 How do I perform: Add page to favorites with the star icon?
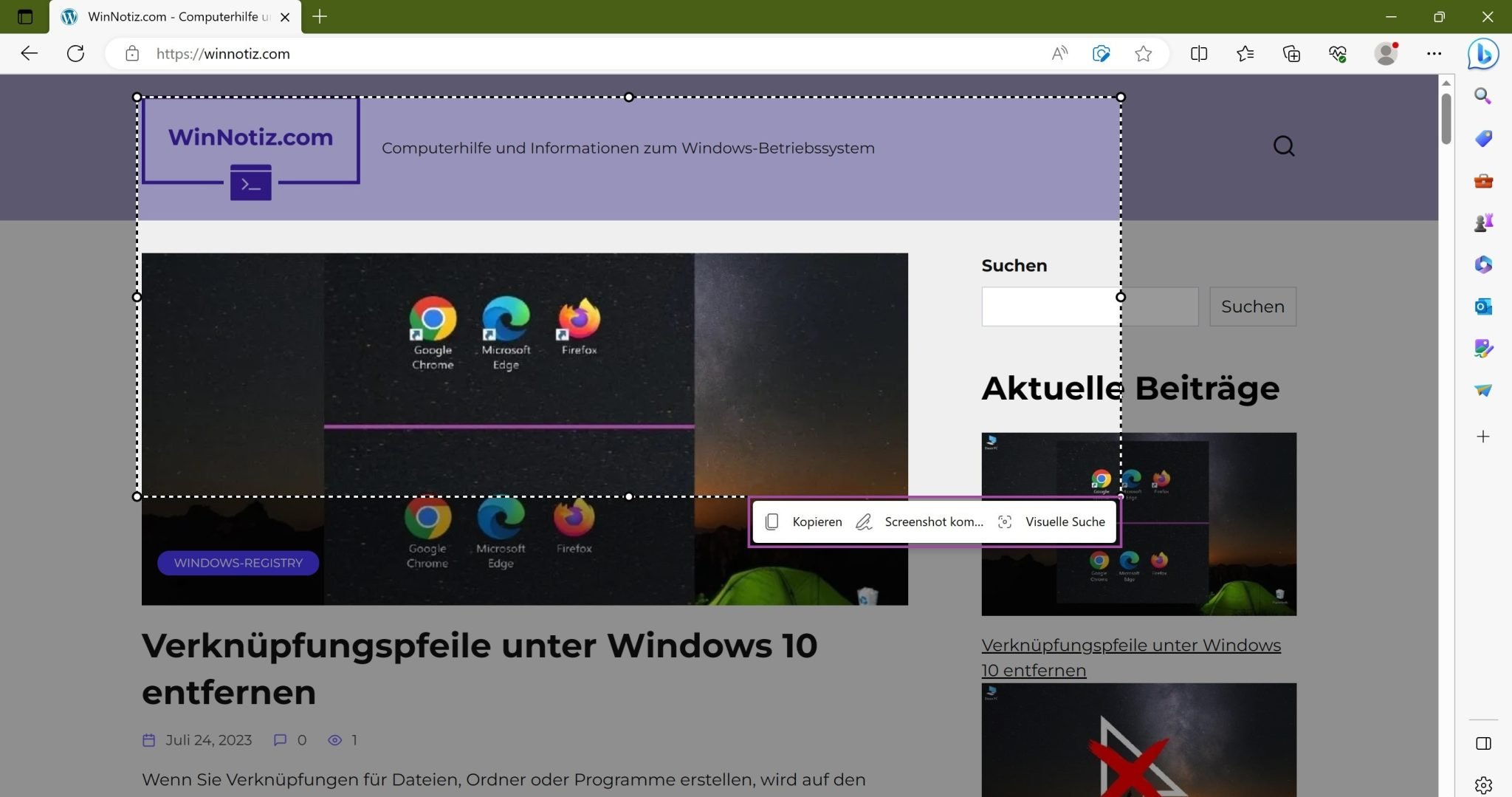(x=1143, y=53)
